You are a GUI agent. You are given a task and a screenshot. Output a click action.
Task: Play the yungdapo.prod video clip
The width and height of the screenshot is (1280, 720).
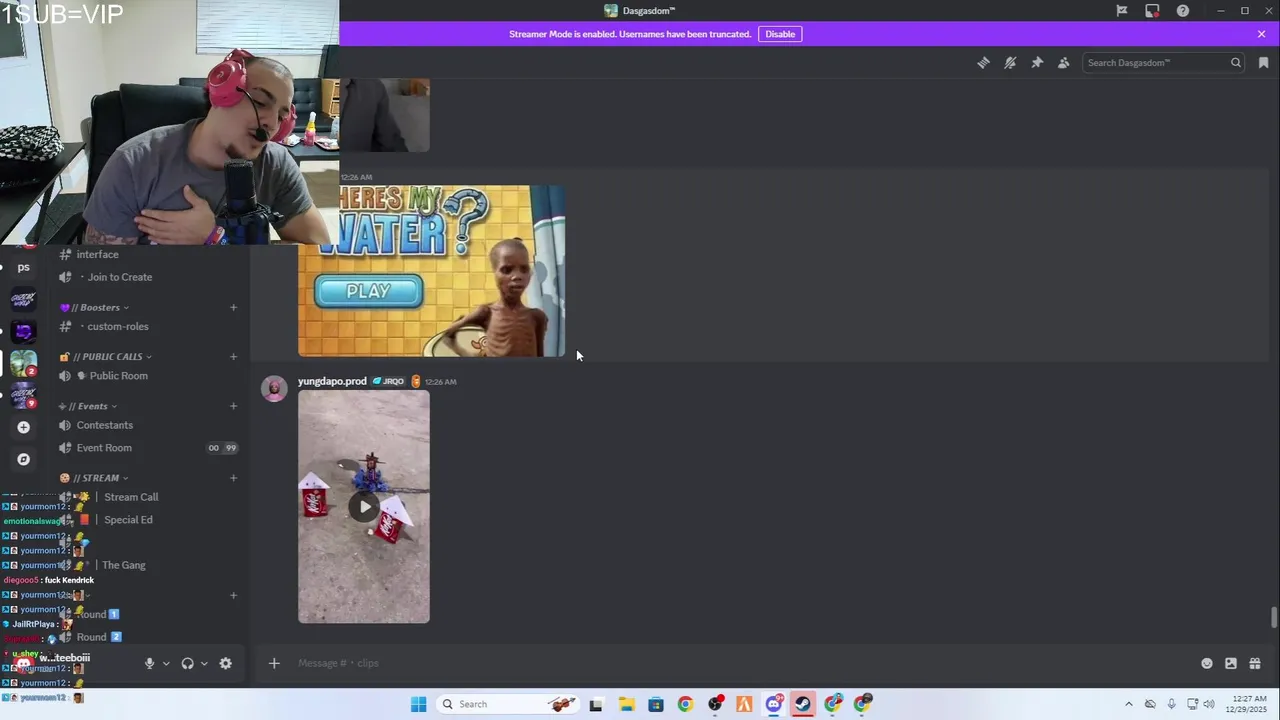364,506
